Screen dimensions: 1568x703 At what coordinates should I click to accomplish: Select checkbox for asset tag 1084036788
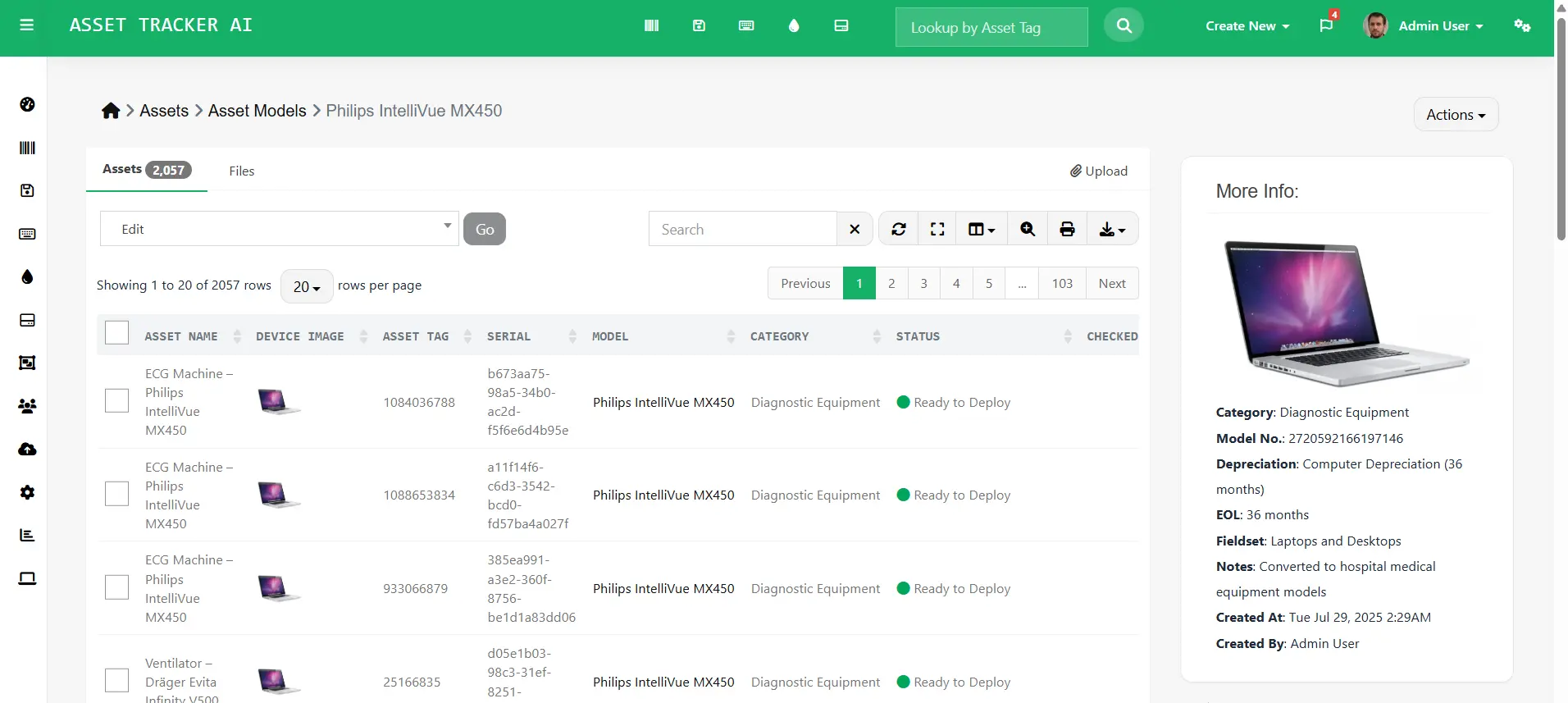point(117,401)
